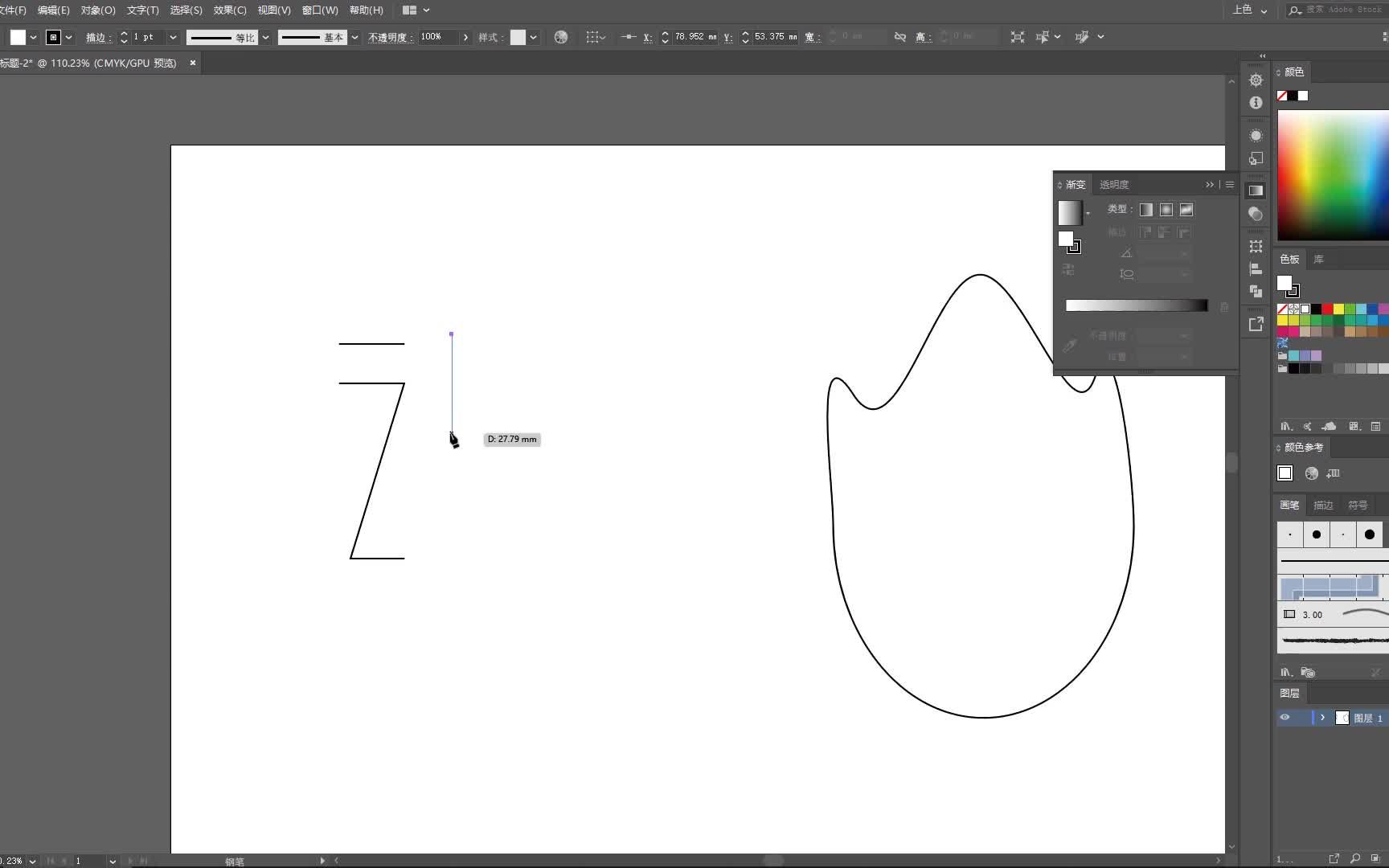The height and width of the screenshot is (868, 1389).
Task: Click the X coordinate field 78.952 mm
Action: [695, 37]
